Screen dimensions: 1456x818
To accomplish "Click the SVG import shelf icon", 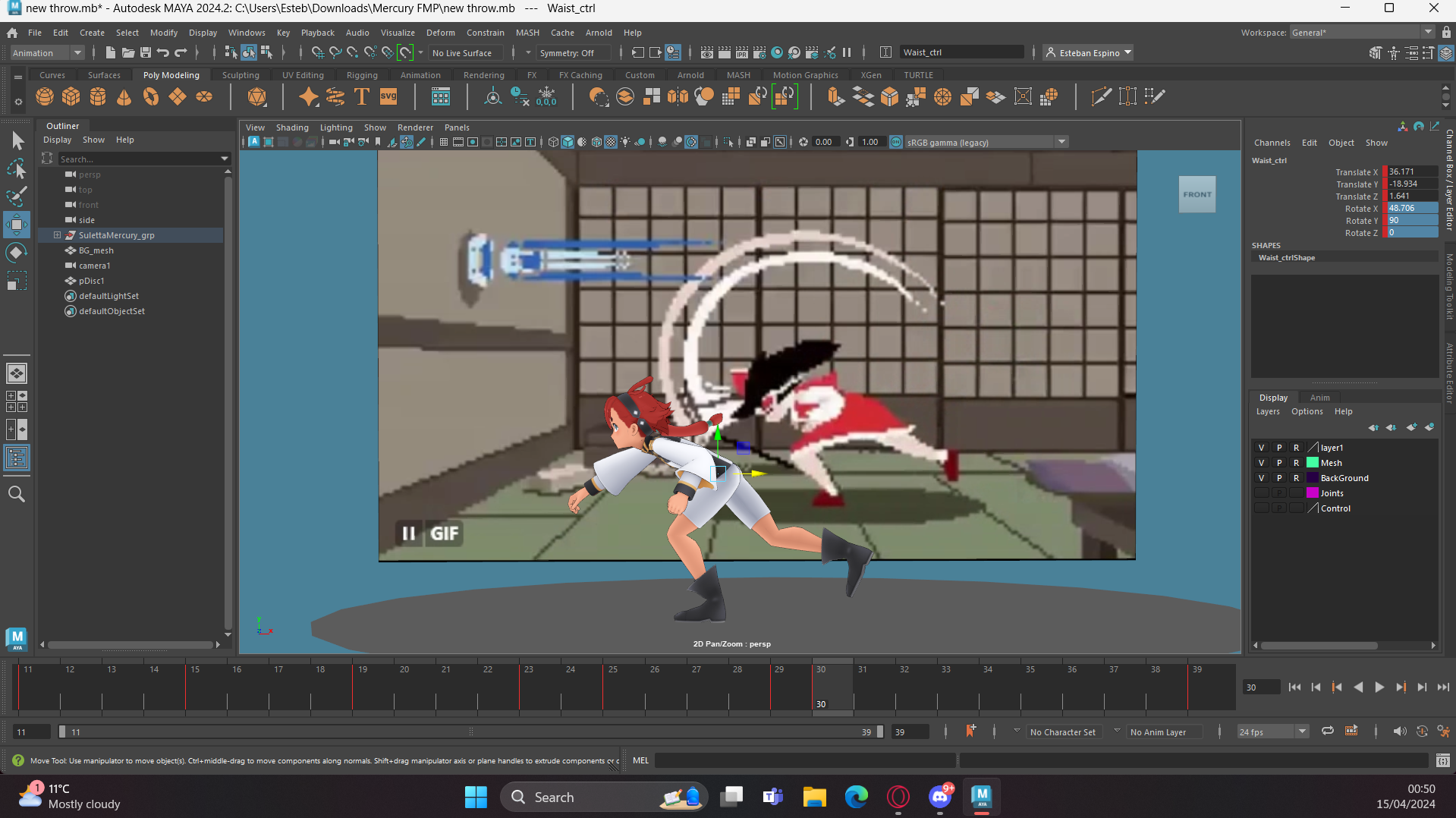I will [x=388, y=97].
